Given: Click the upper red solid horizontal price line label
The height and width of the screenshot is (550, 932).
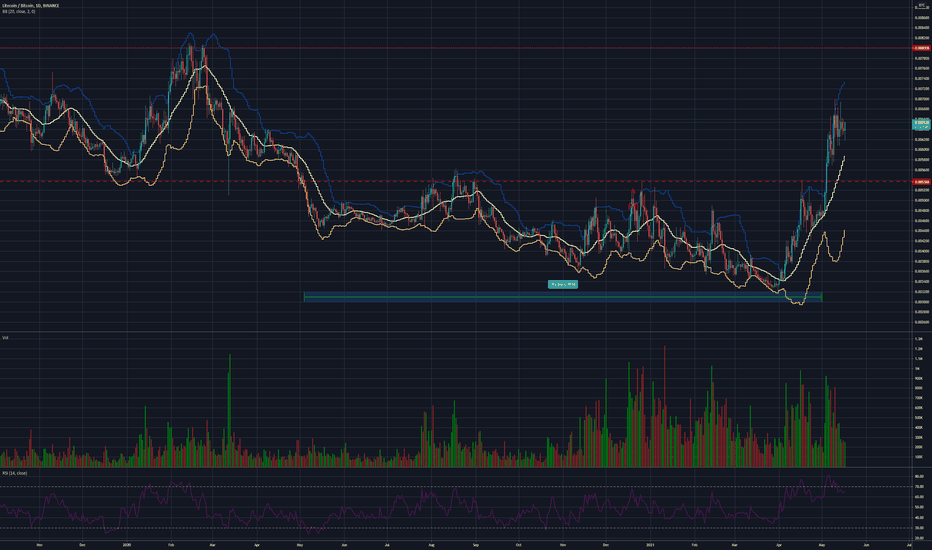Looking at the screenshot, I should click(921, 48).
